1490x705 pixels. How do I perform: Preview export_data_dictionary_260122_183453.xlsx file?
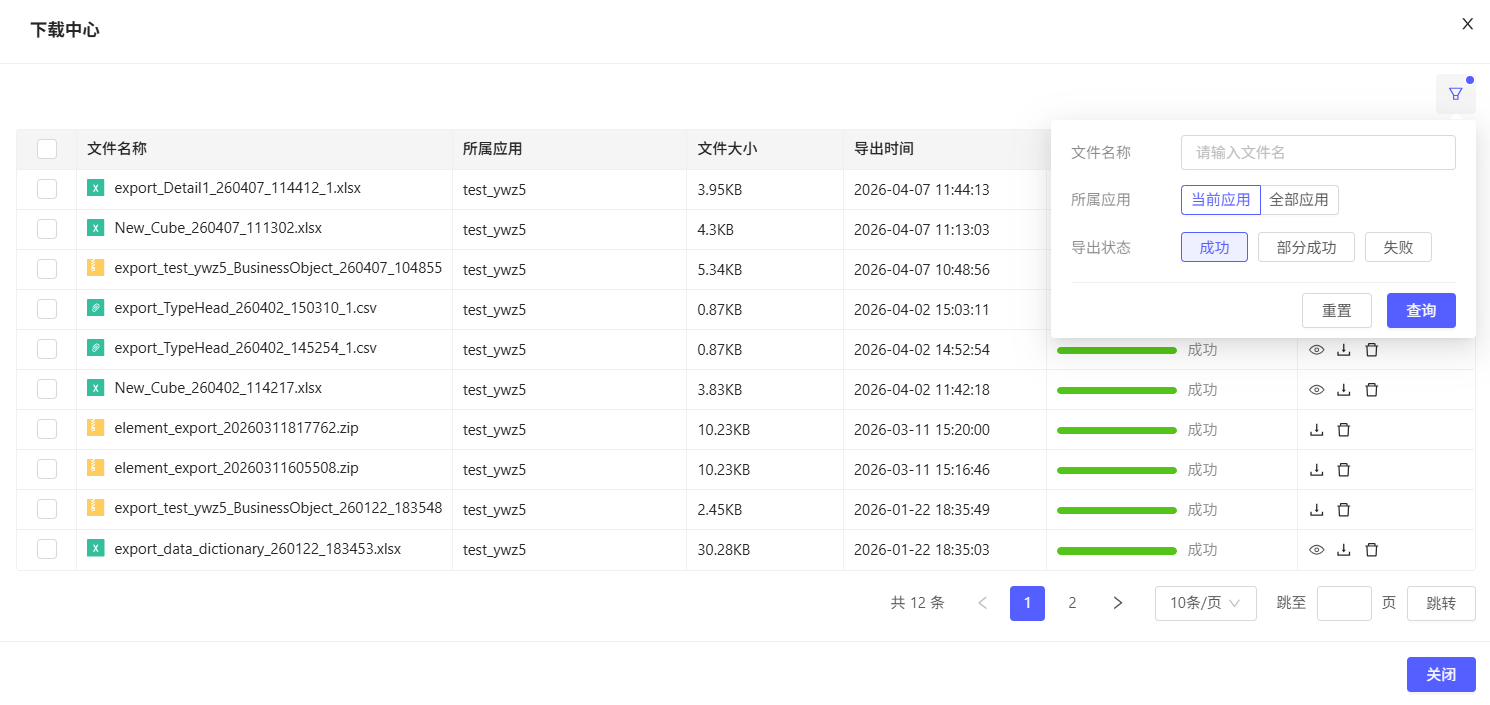coord(1317,550)
